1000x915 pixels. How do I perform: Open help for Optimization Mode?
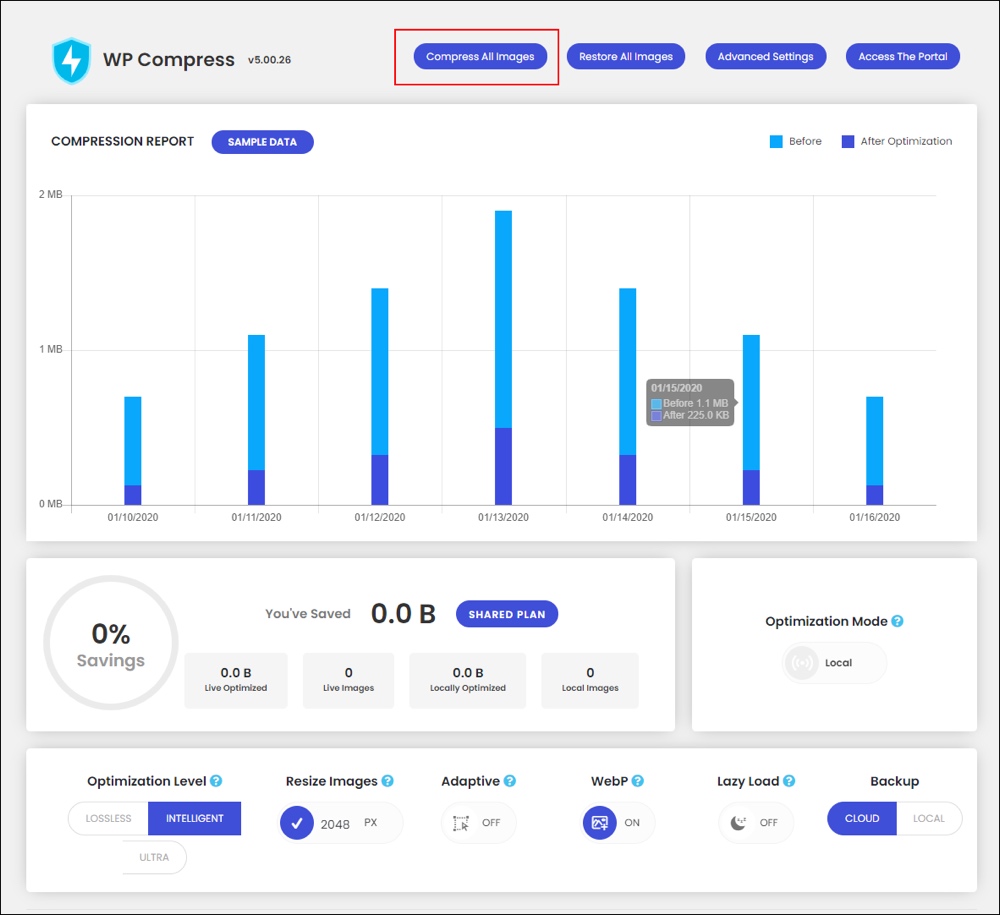pos(897,621)
